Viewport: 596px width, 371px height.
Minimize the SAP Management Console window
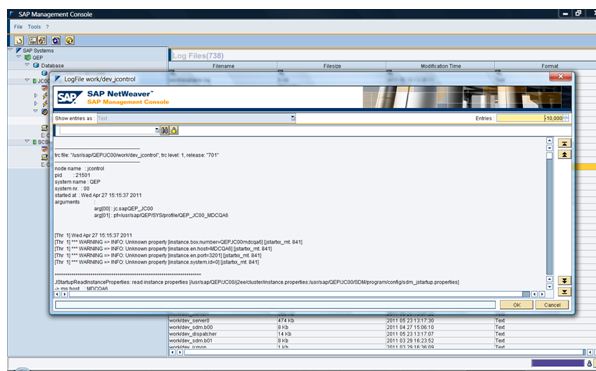[565, 14]
